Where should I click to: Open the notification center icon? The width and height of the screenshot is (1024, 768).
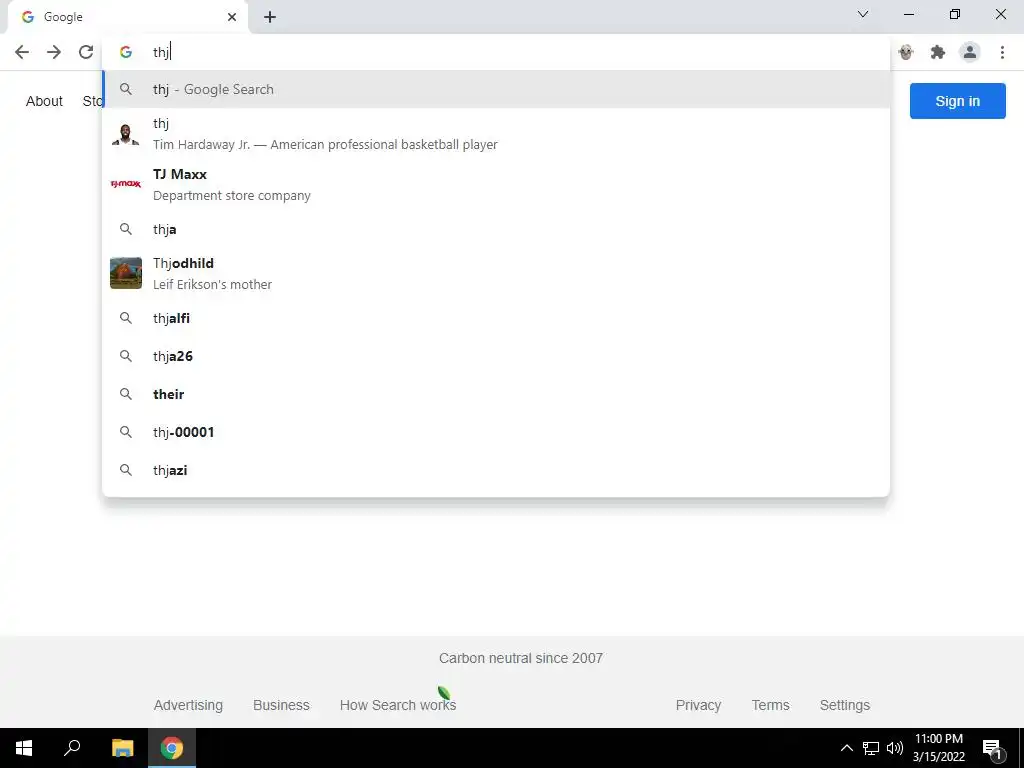992,748
